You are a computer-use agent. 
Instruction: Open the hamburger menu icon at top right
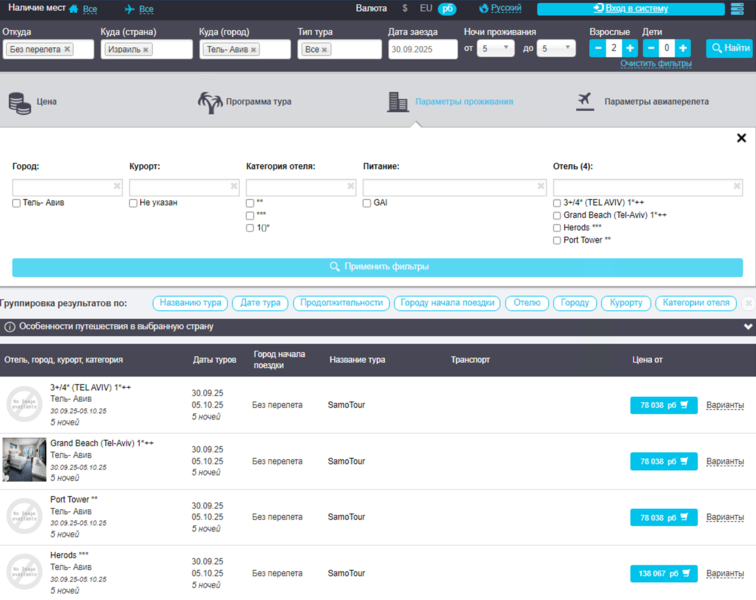(x=738, y=9)
